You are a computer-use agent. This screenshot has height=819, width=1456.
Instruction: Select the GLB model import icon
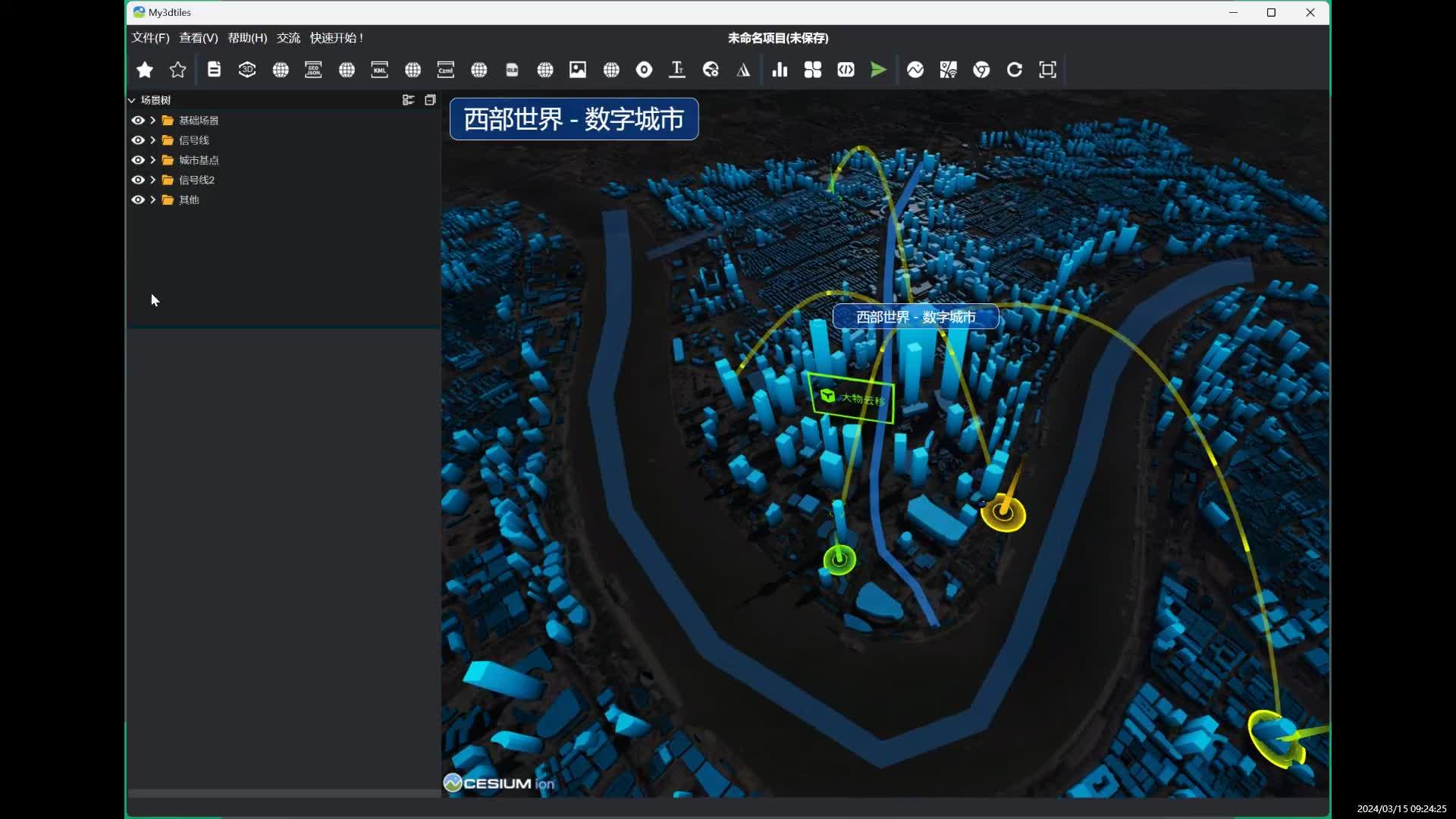512,70
